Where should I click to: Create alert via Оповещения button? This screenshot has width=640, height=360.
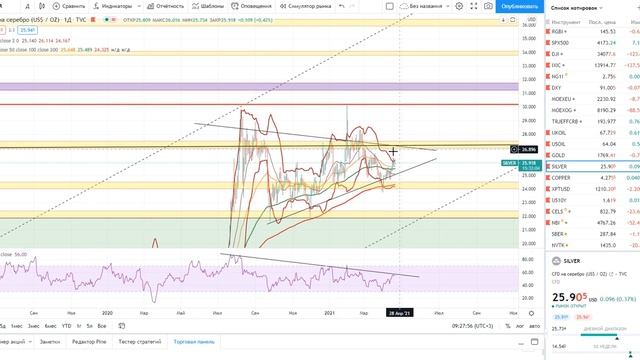coord(251,6)
